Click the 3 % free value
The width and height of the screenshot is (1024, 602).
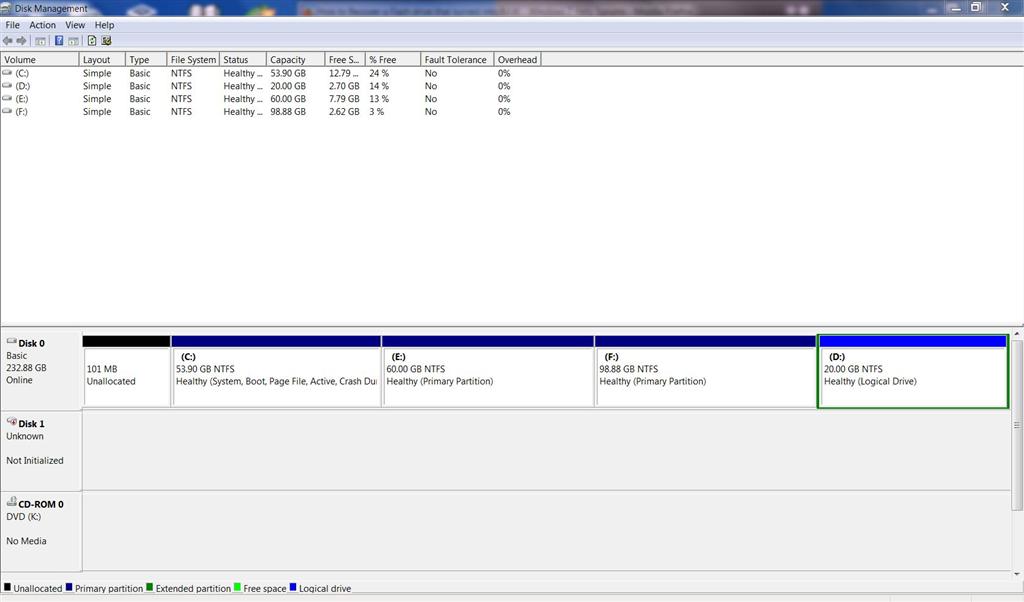377,112
